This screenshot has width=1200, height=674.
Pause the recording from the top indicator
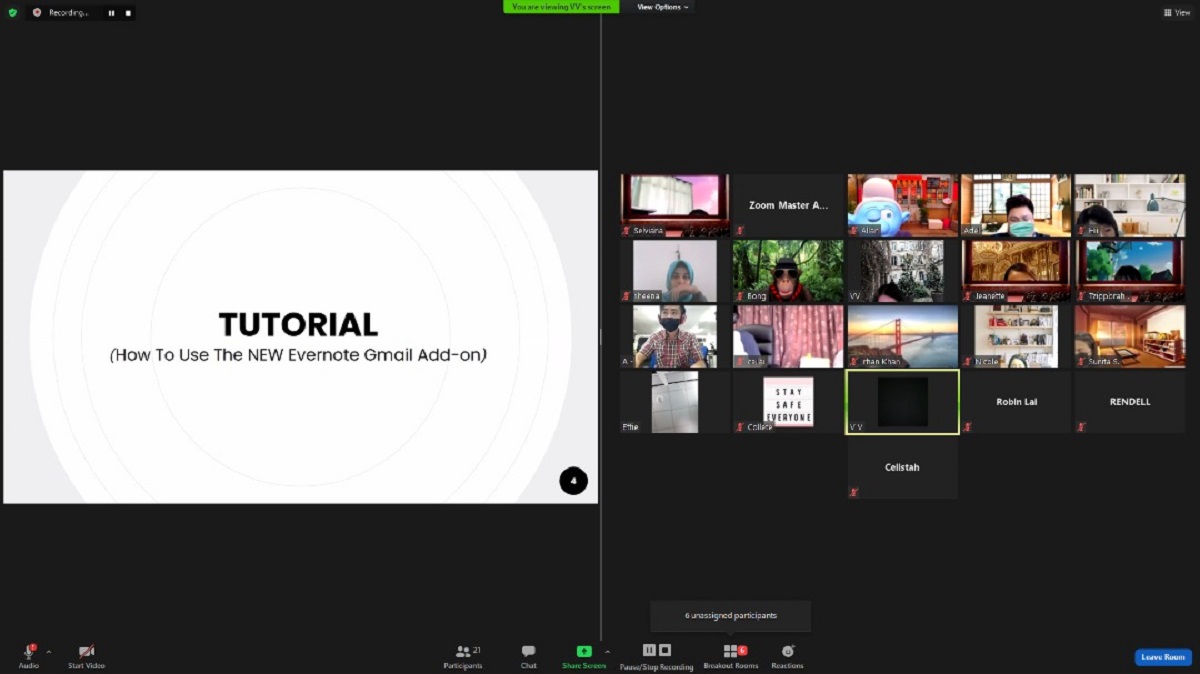click(x=111, y=13)
